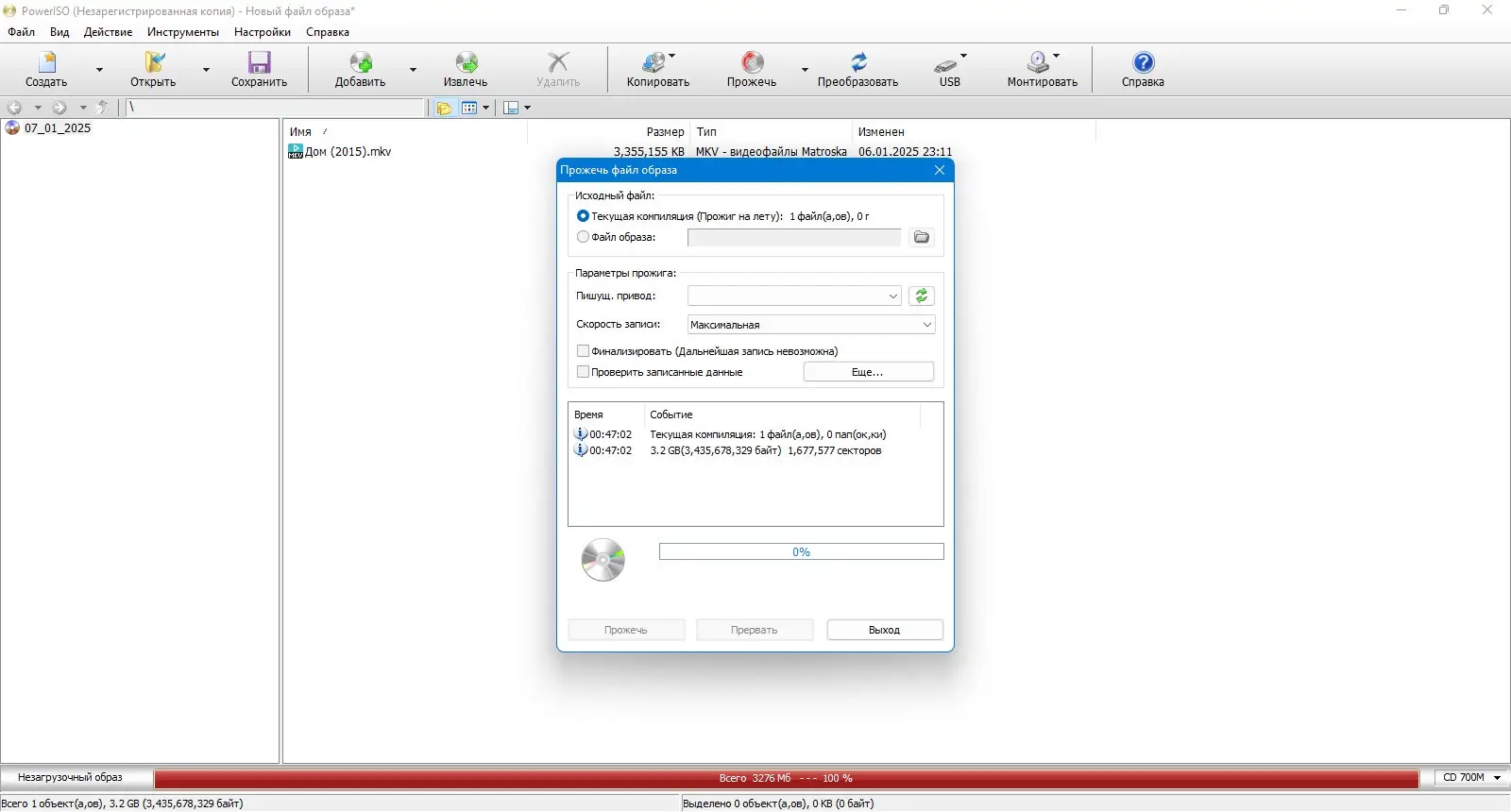Click the up one level icon

[x=103, y=108]
